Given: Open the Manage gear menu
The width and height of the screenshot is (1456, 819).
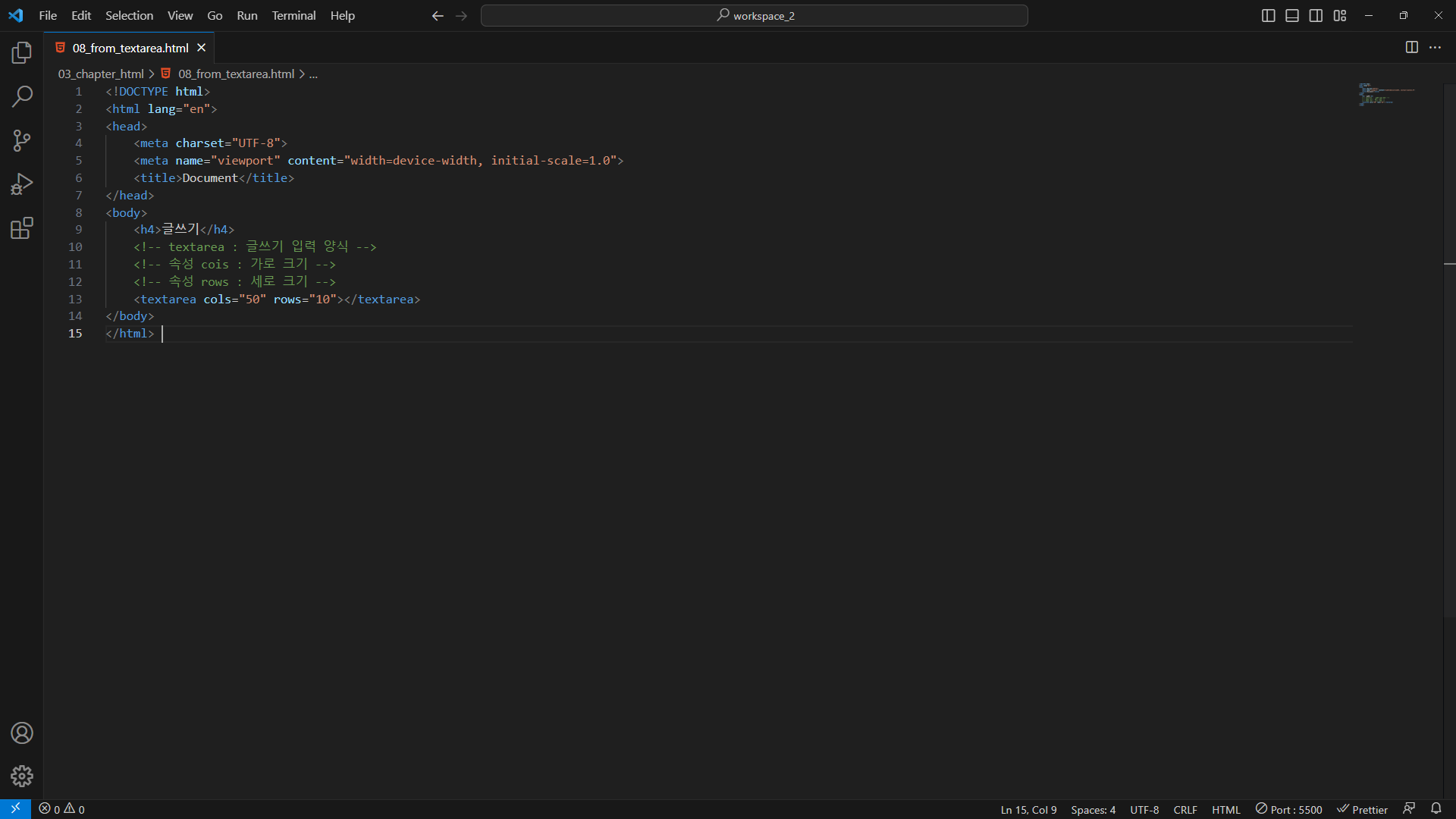Looking at the screenshot, I should (x=22, y=776).
